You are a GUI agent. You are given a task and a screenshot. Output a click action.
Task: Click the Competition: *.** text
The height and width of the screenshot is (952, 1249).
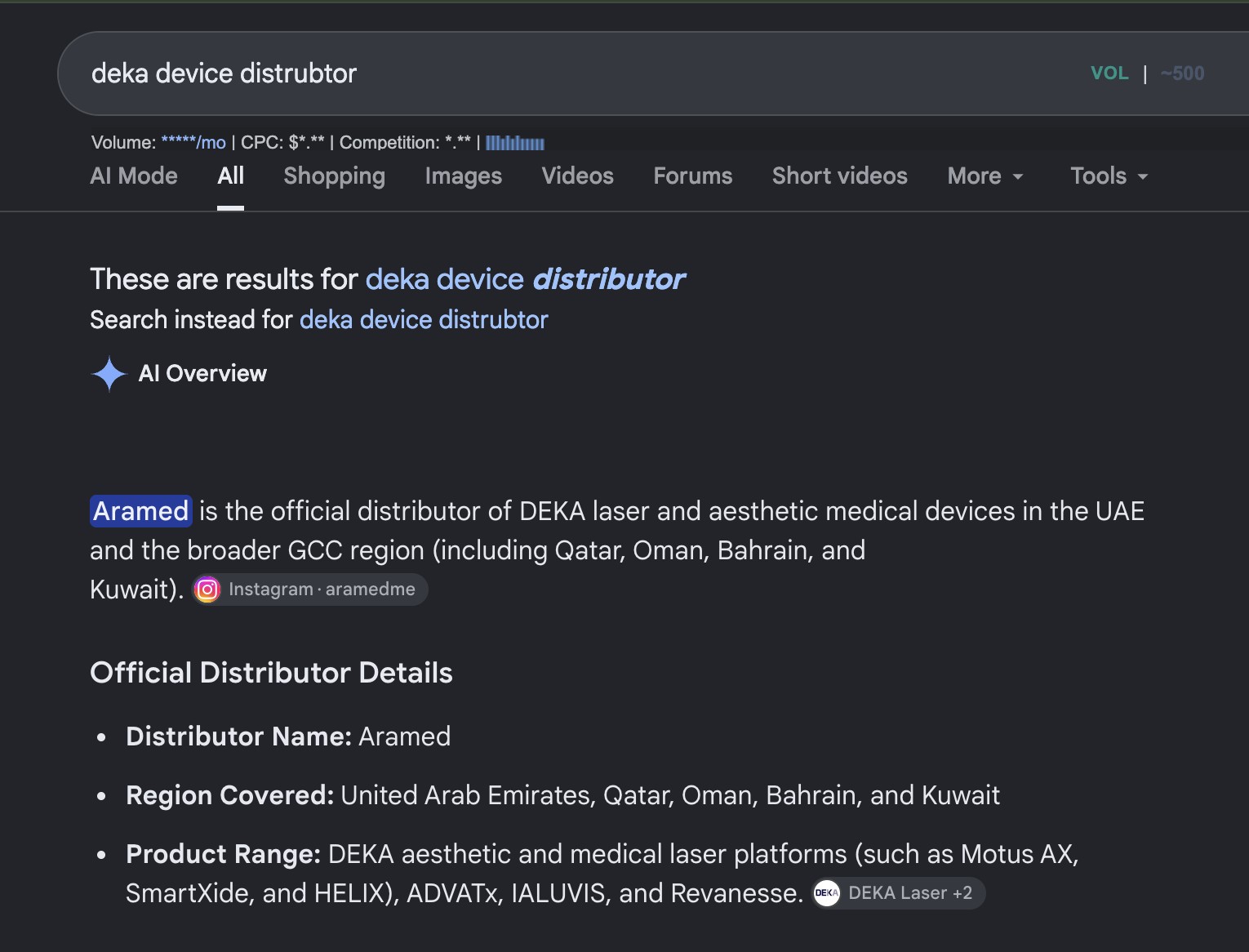click(x=405, y=143)
